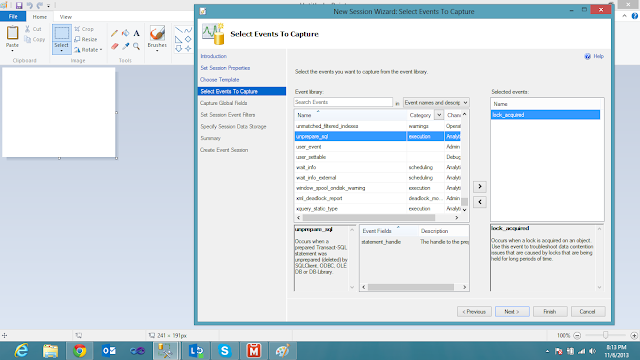
Task: Select the unmatched_filtered_indexes event row
Action: pyautogui.click(x=378, y=126)
